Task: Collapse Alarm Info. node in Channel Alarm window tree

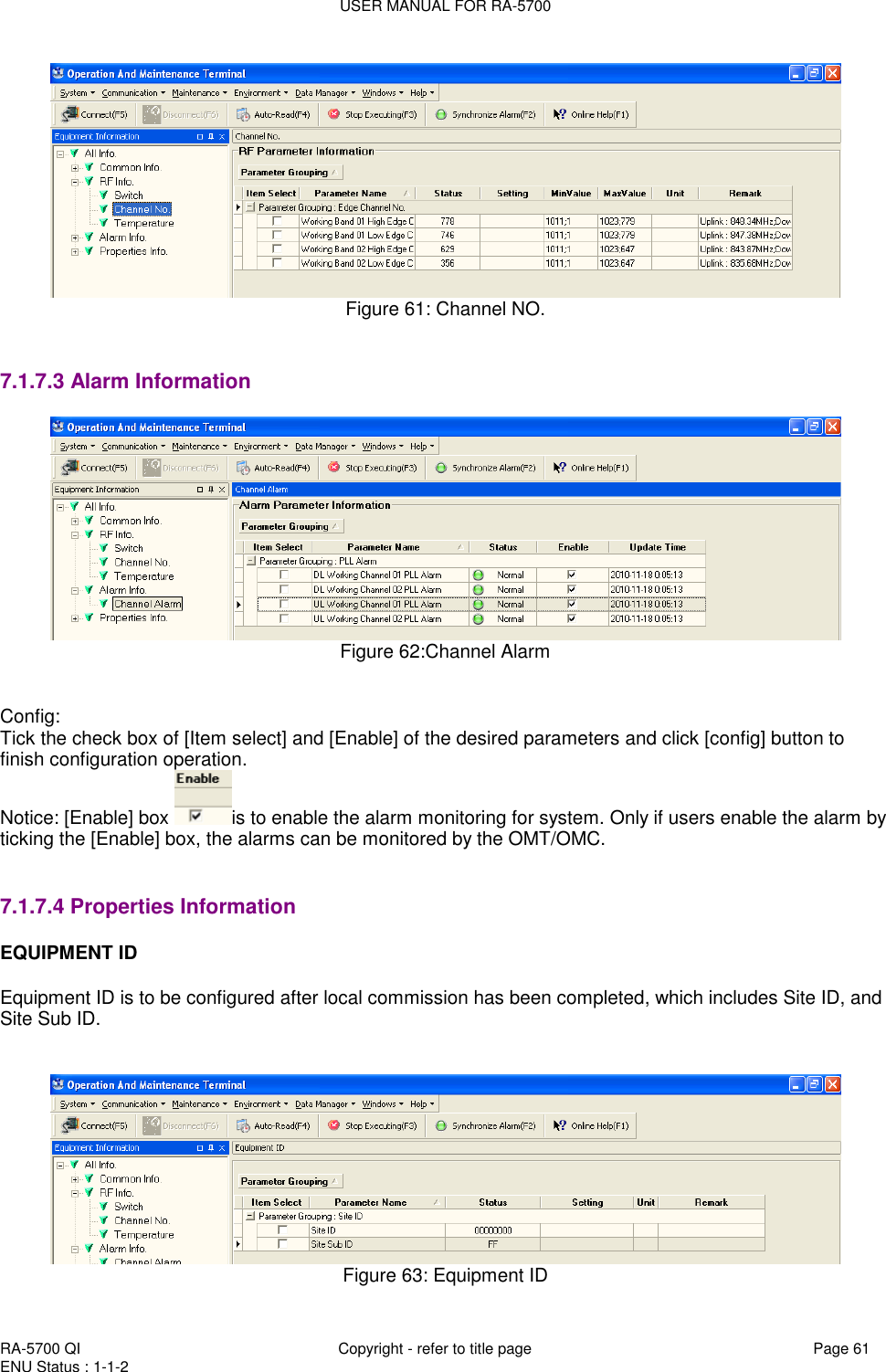Action: [75, 590]
